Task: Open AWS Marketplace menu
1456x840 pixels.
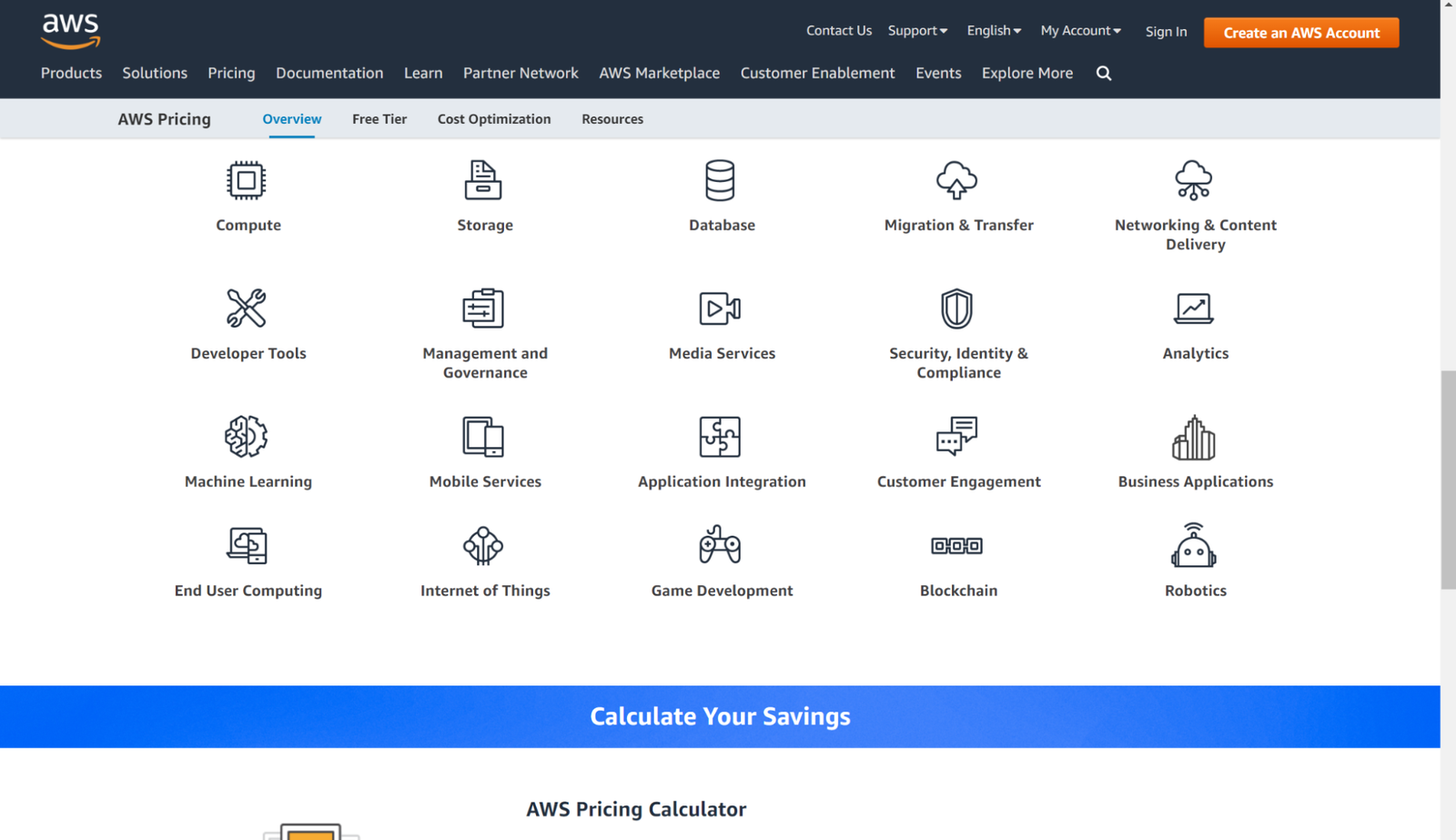Action: 659,73
